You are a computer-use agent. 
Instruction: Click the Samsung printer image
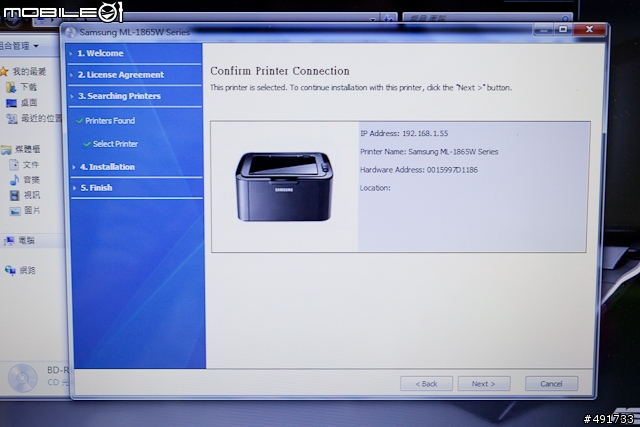(284, 187)
